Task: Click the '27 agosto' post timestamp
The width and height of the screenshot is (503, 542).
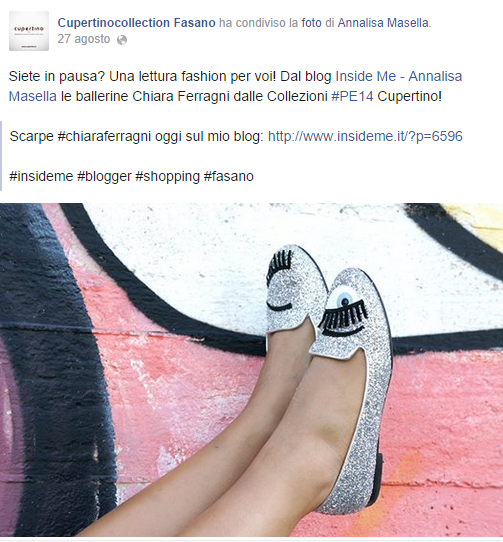Action: point(84,39)
